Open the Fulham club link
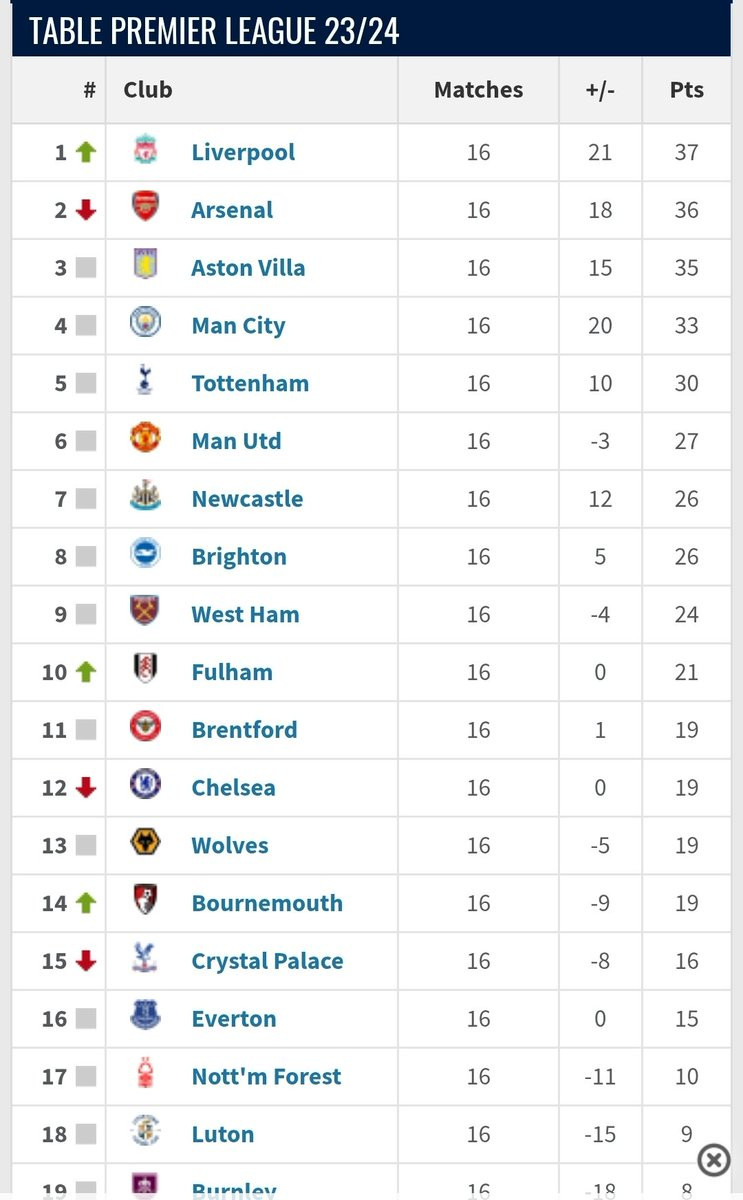Viewport: 743px width, 1200px height. [232, 672]
